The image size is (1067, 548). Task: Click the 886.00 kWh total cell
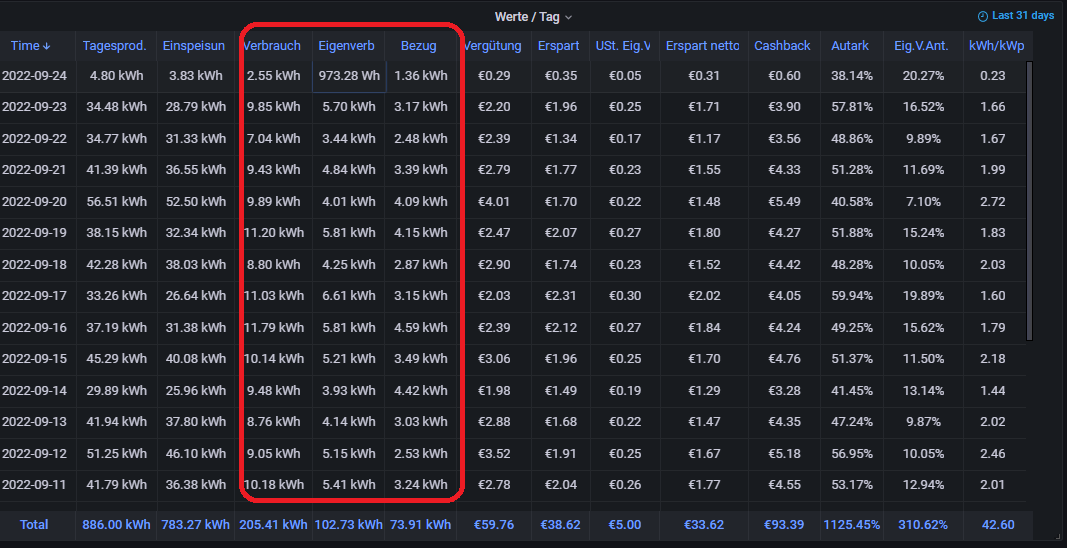coord(115,525)
